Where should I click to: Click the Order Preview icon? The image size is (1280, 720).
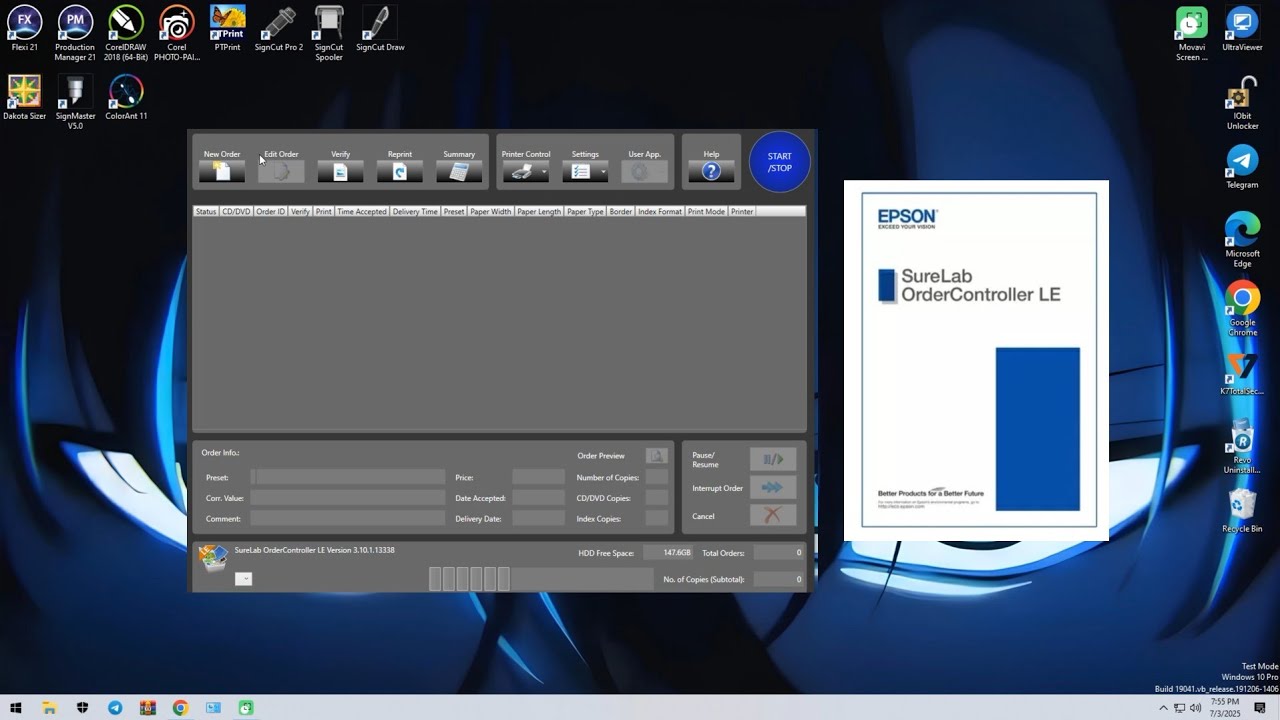pyautogui.click(x=656, y=456)
